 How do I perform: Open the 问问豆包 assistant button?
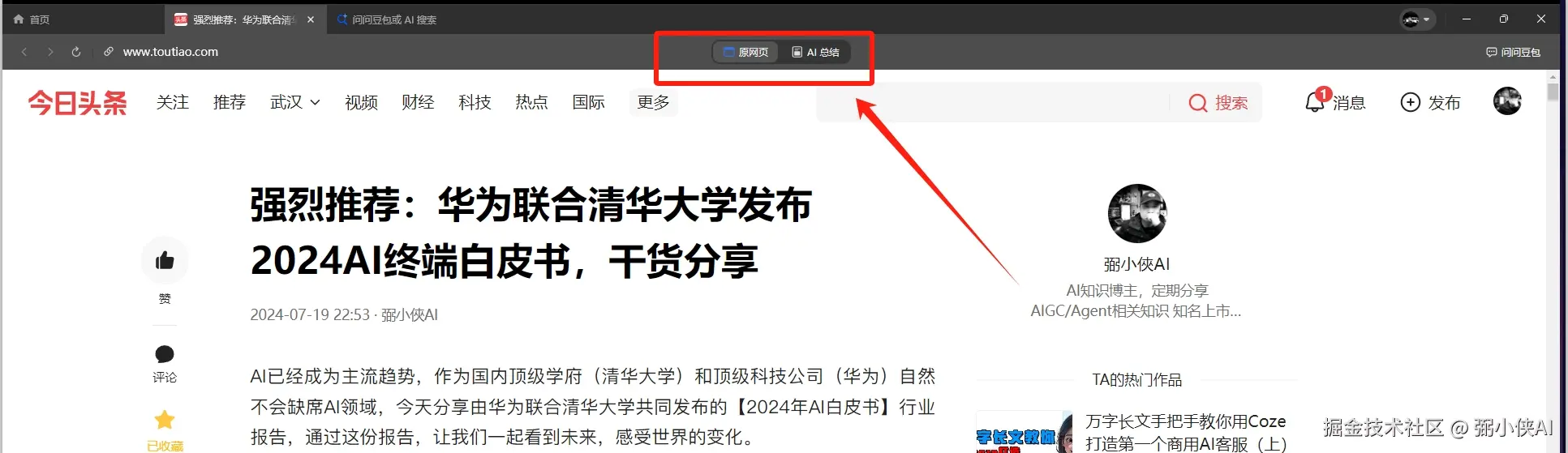pyautogui.click(x=1514, y=52)
